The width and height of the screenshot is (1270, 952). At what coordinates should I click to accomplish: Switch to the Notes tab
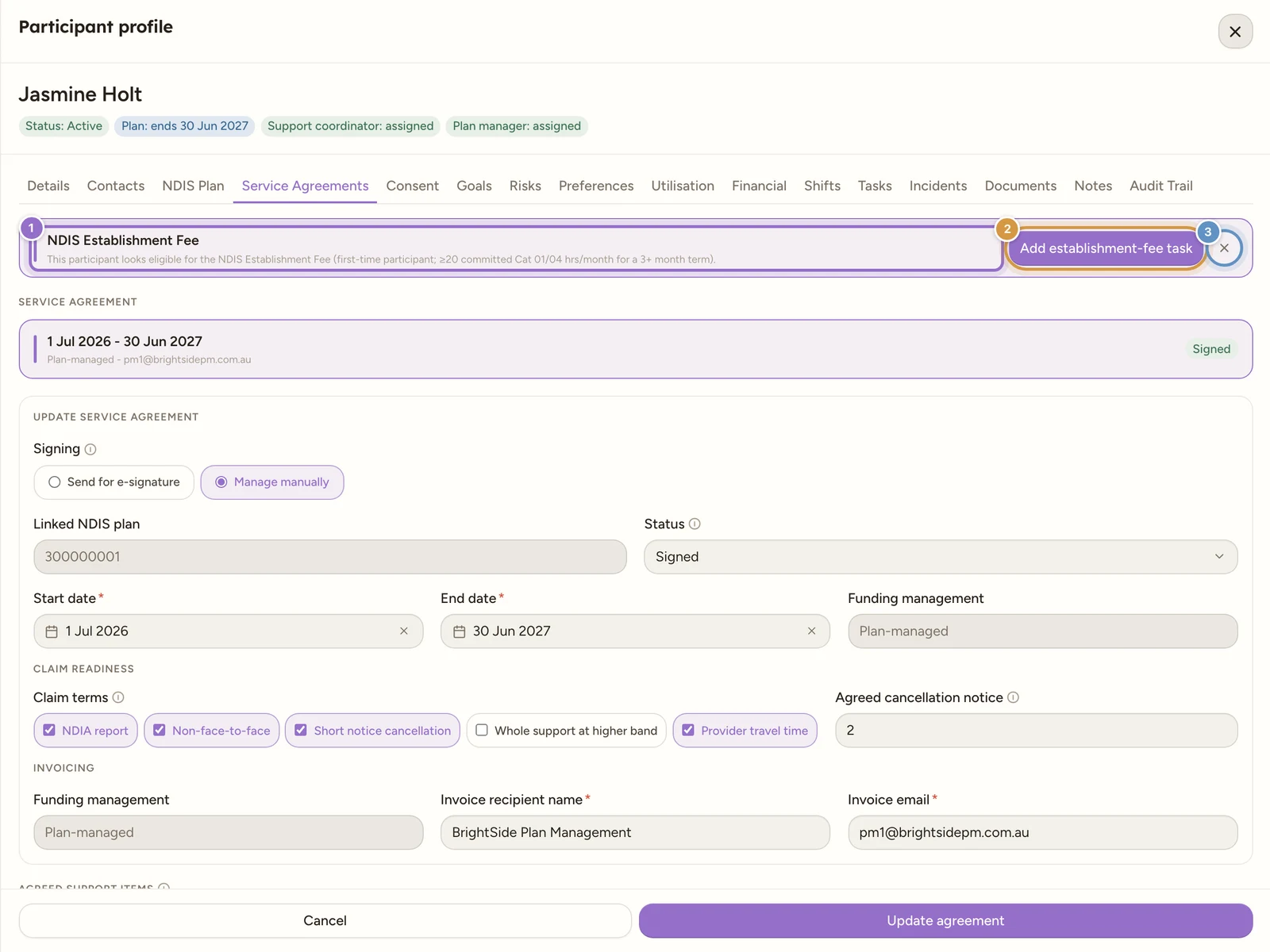pyautogui.click(x=1093, y=186)
